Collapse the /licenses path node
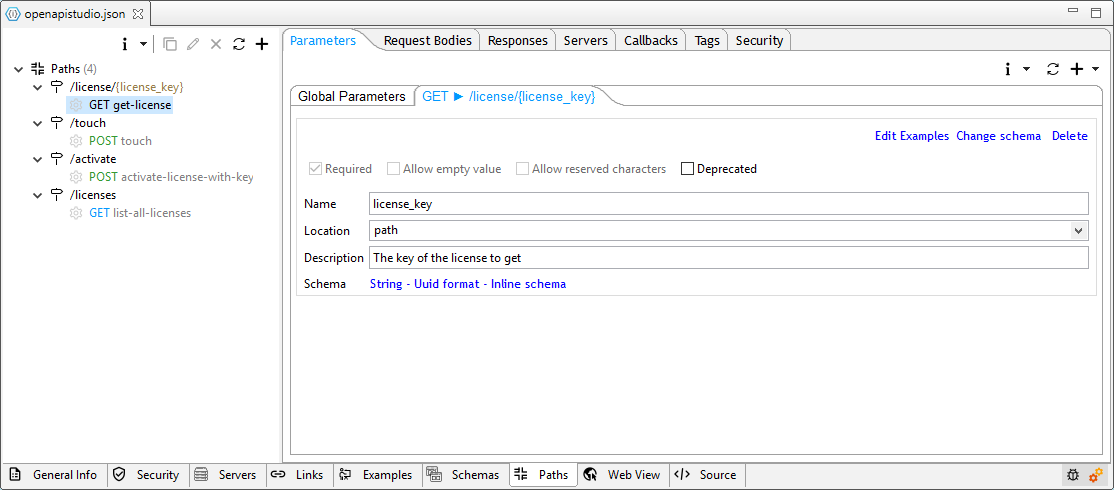1114x490 pixels. pos(38,195)
